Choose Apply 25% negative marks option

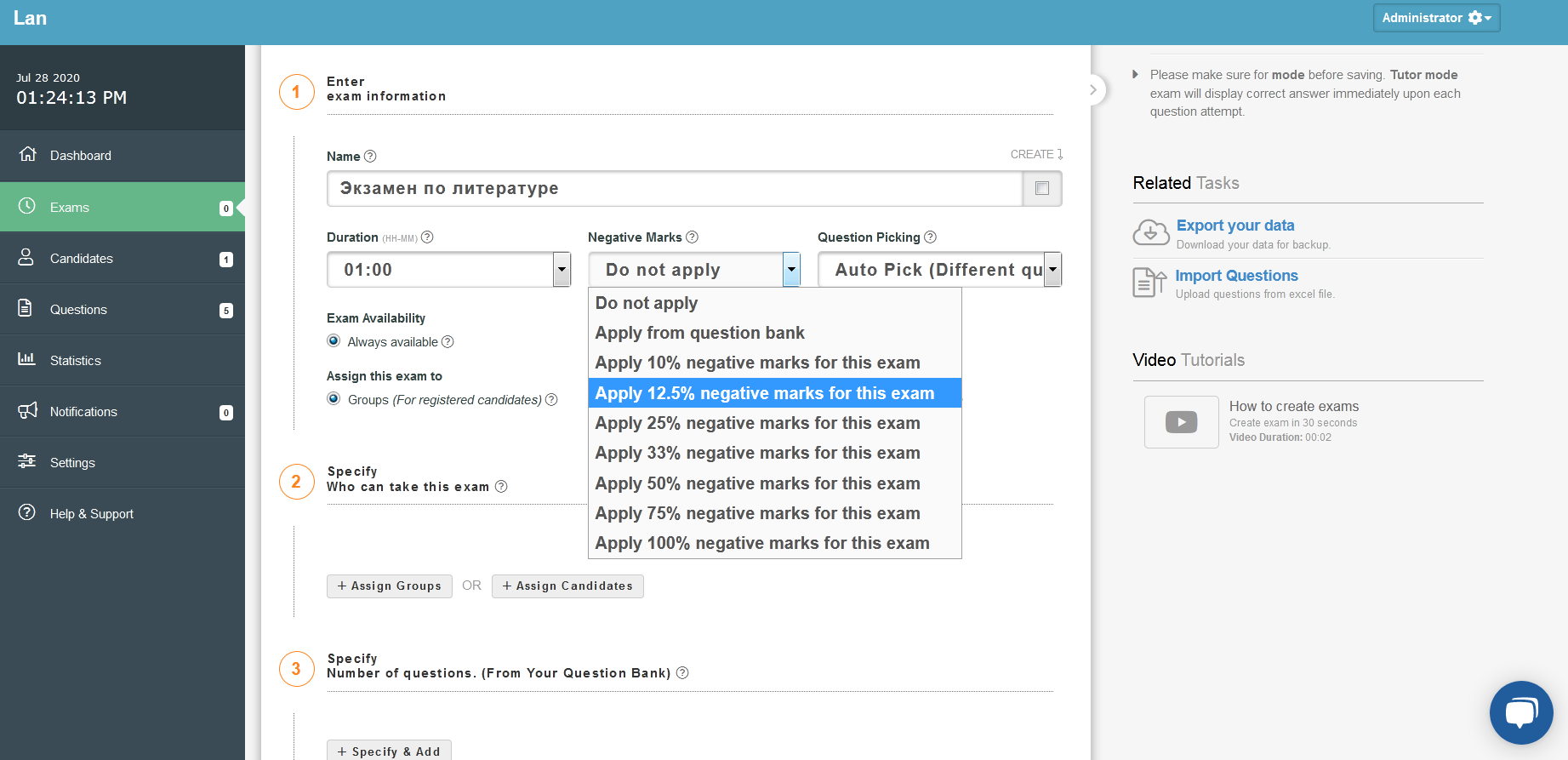[x=757, y=423]
